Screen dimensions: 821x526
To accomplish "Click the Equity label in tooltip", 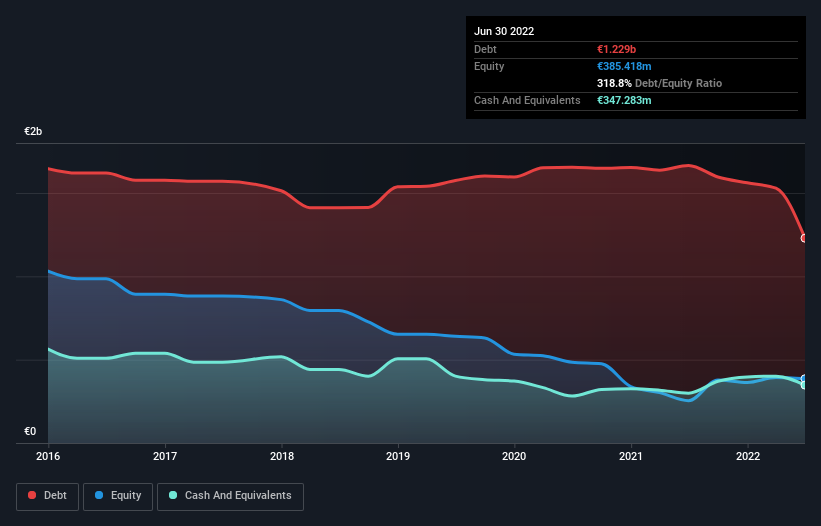I will point(489,66).
